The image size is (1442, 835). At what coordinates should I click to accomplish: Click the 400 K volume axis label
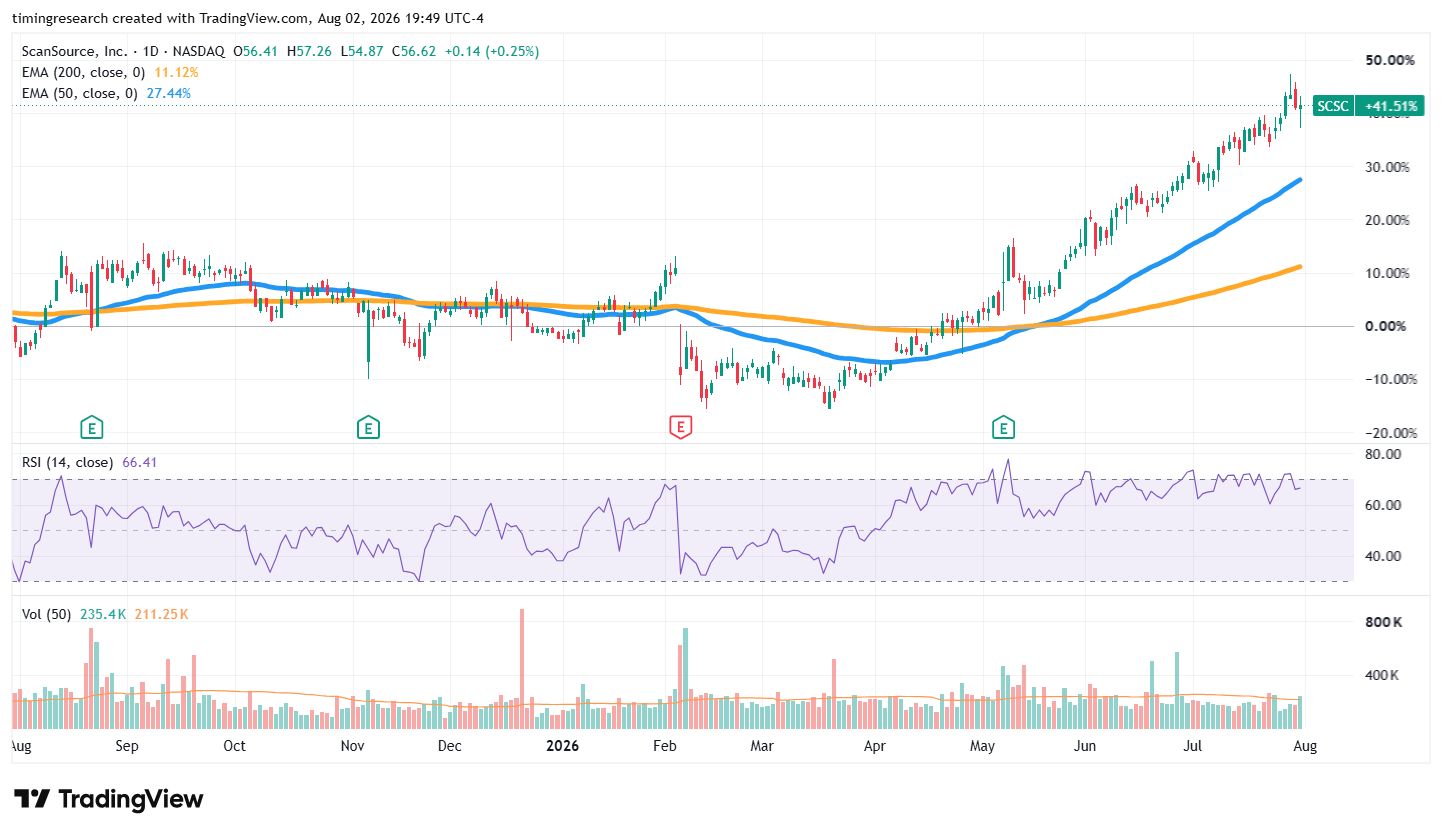1384,675
